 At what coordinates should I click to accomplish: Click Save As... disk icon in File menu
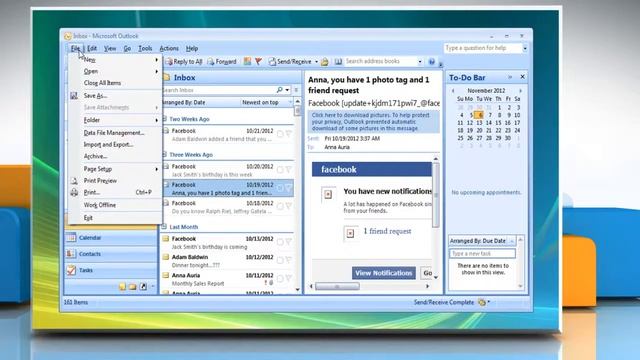(x=74, y=96)
